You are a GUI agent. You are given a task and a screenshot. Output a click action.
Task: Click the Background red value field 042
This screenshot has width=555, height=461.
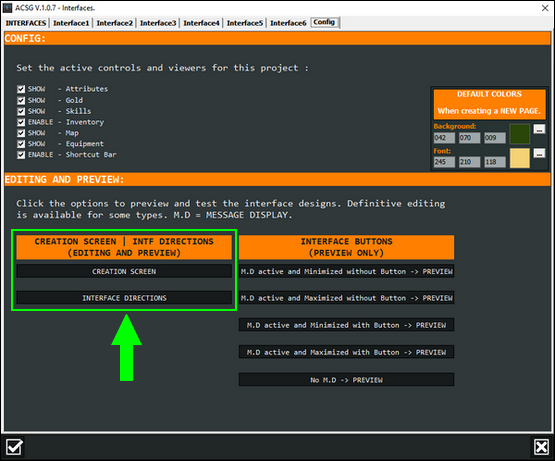coord(444,138)
